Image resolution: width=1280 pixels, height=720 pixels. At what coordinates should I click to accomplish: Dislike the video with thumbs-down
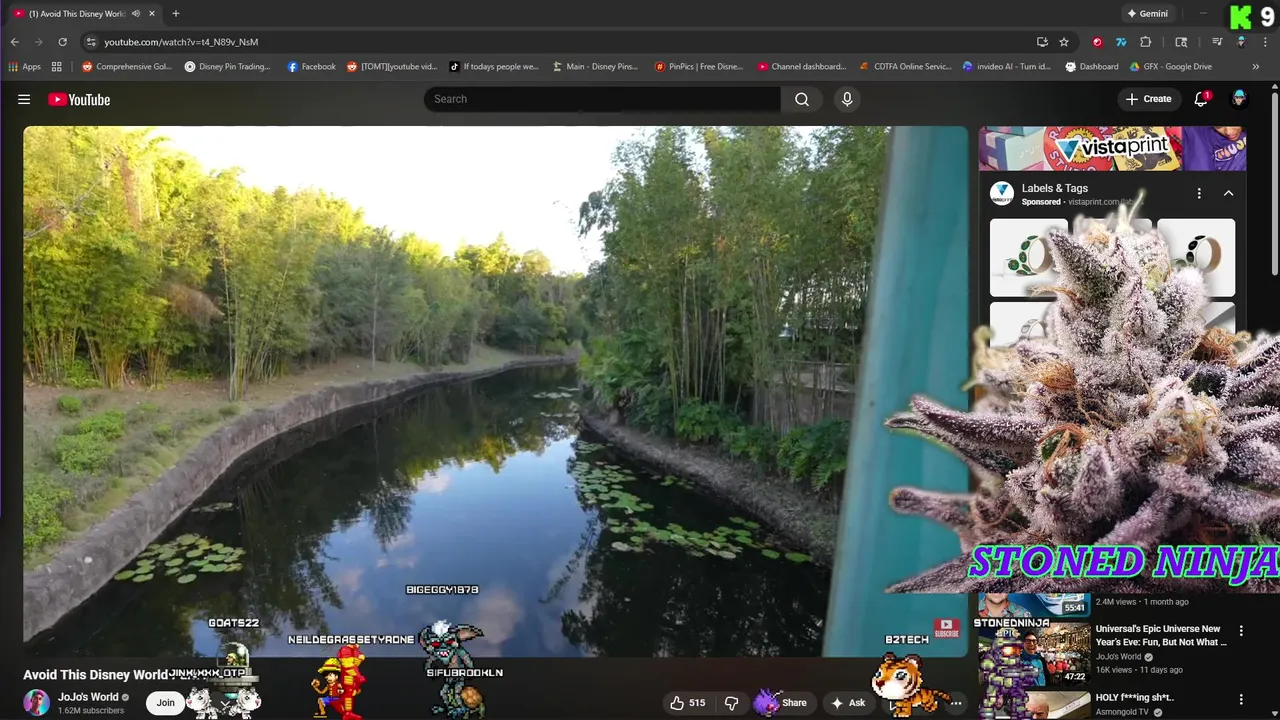click(731, 703)
